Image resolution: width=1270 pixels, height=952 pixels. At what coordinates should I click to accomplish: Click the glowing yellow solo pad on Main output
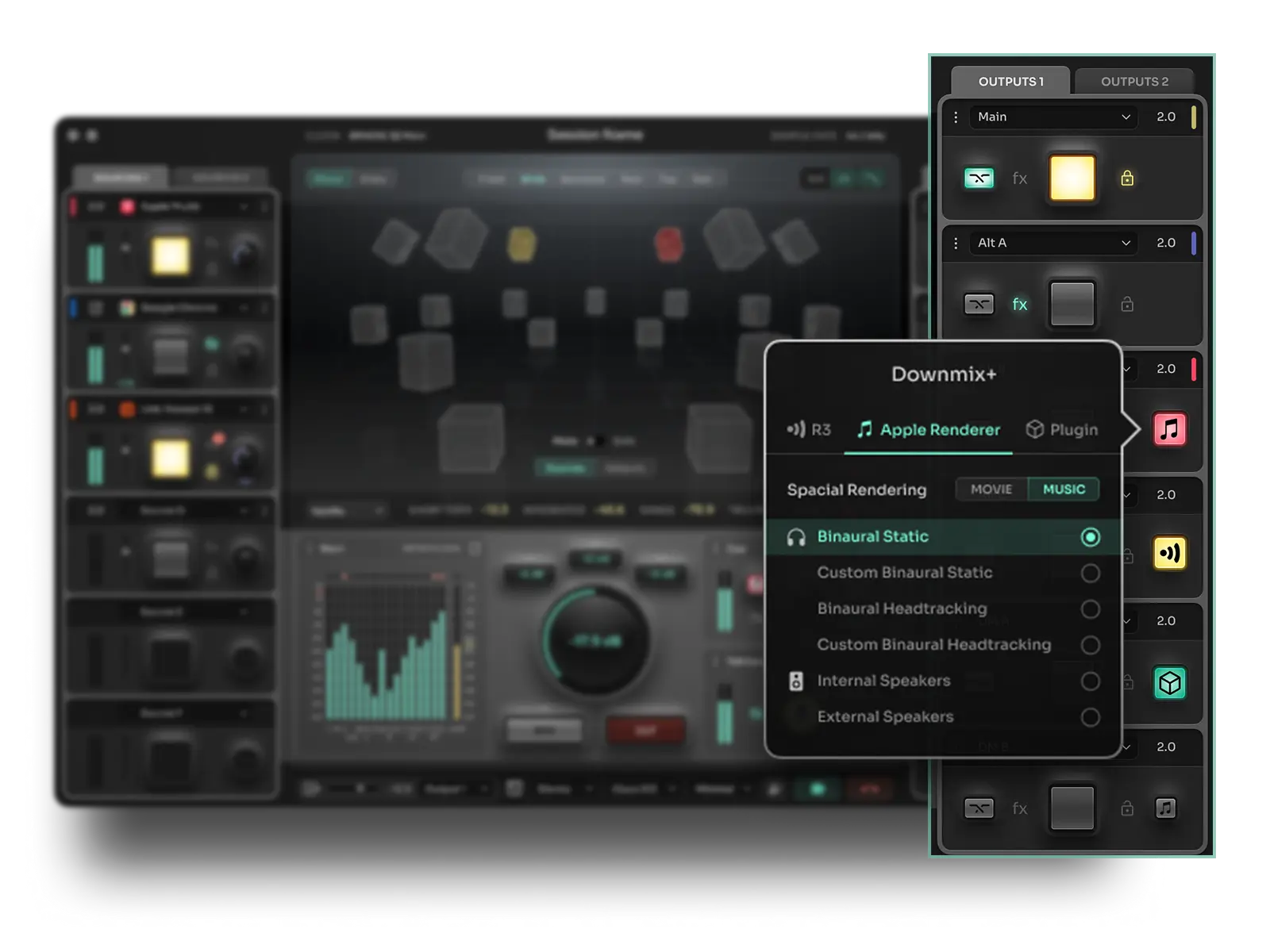coord(1072,178)
